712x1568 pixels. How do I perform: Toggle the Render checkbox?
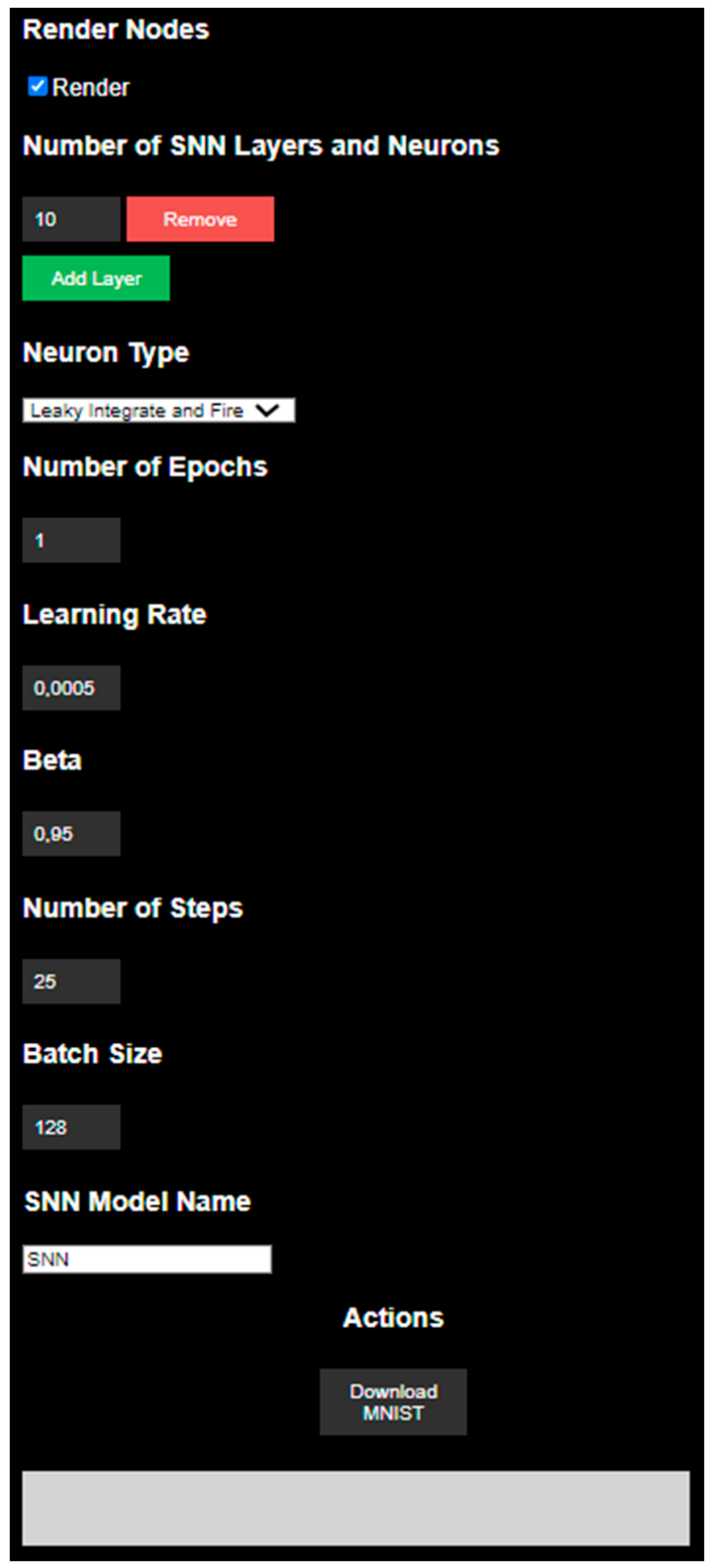pyautogui.click(x=37, y=86)
